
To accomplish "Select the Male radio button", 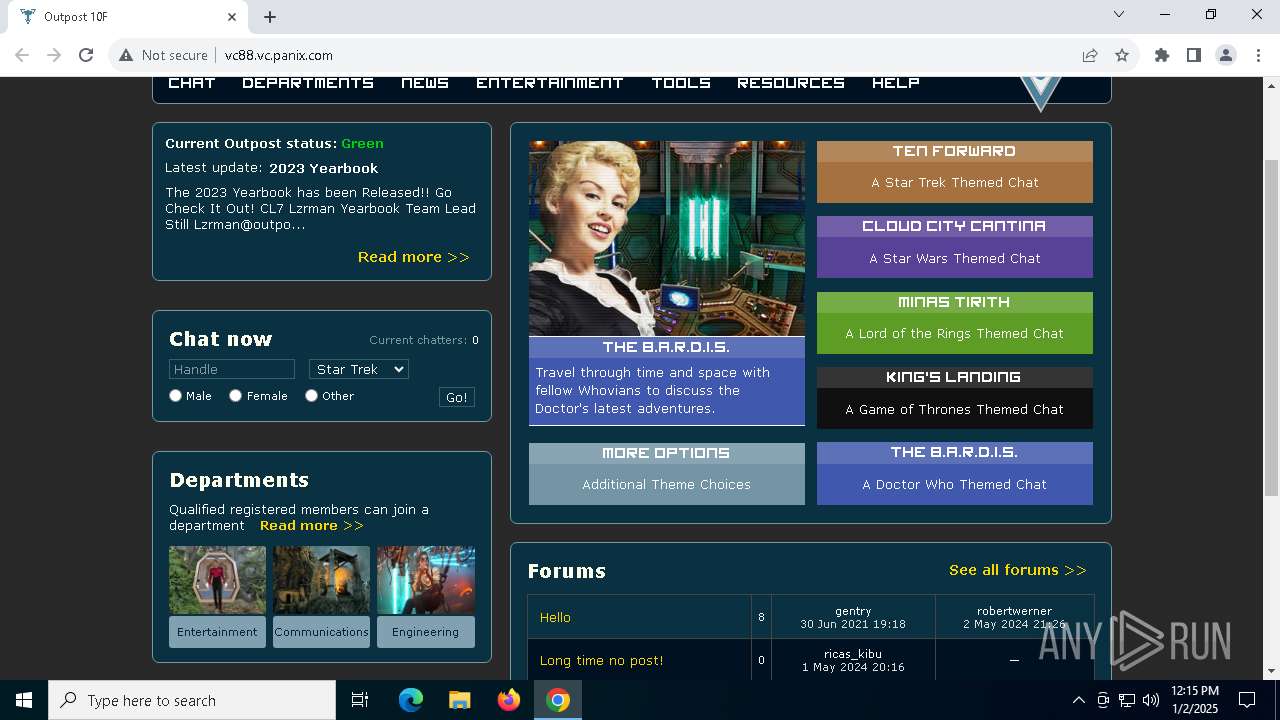I will coord(176,396).
